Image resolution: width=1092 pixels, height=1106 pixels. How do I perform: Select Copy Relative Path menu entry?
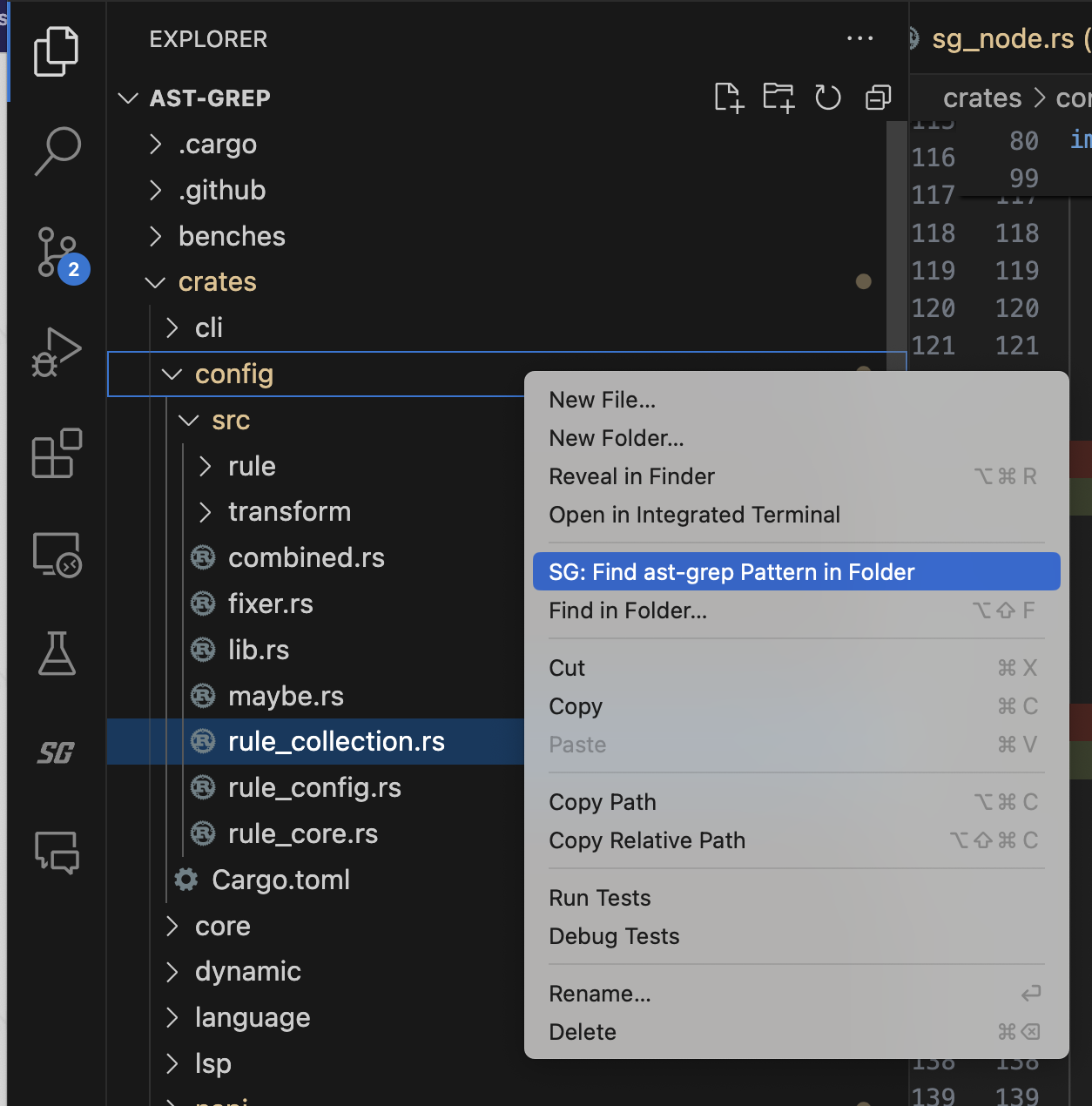(796, 841)
